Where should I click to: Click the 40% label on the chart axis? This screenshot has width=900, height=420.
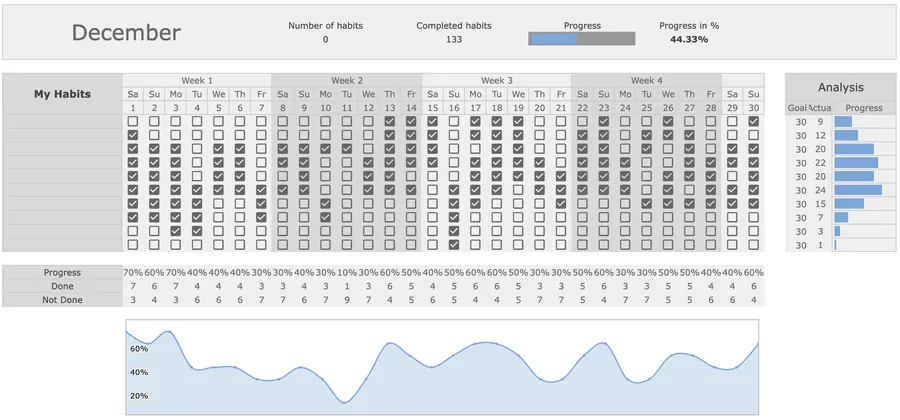click(139, 372)
